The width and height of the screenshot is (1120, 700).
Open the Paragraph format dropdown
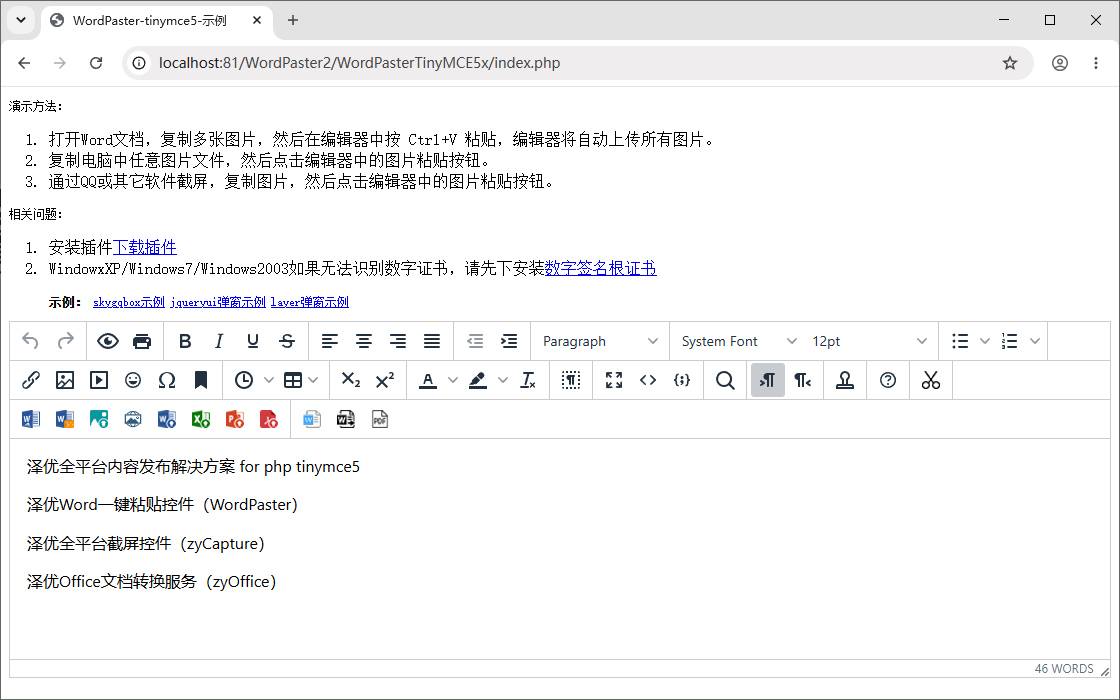click(x=600, y=341)
